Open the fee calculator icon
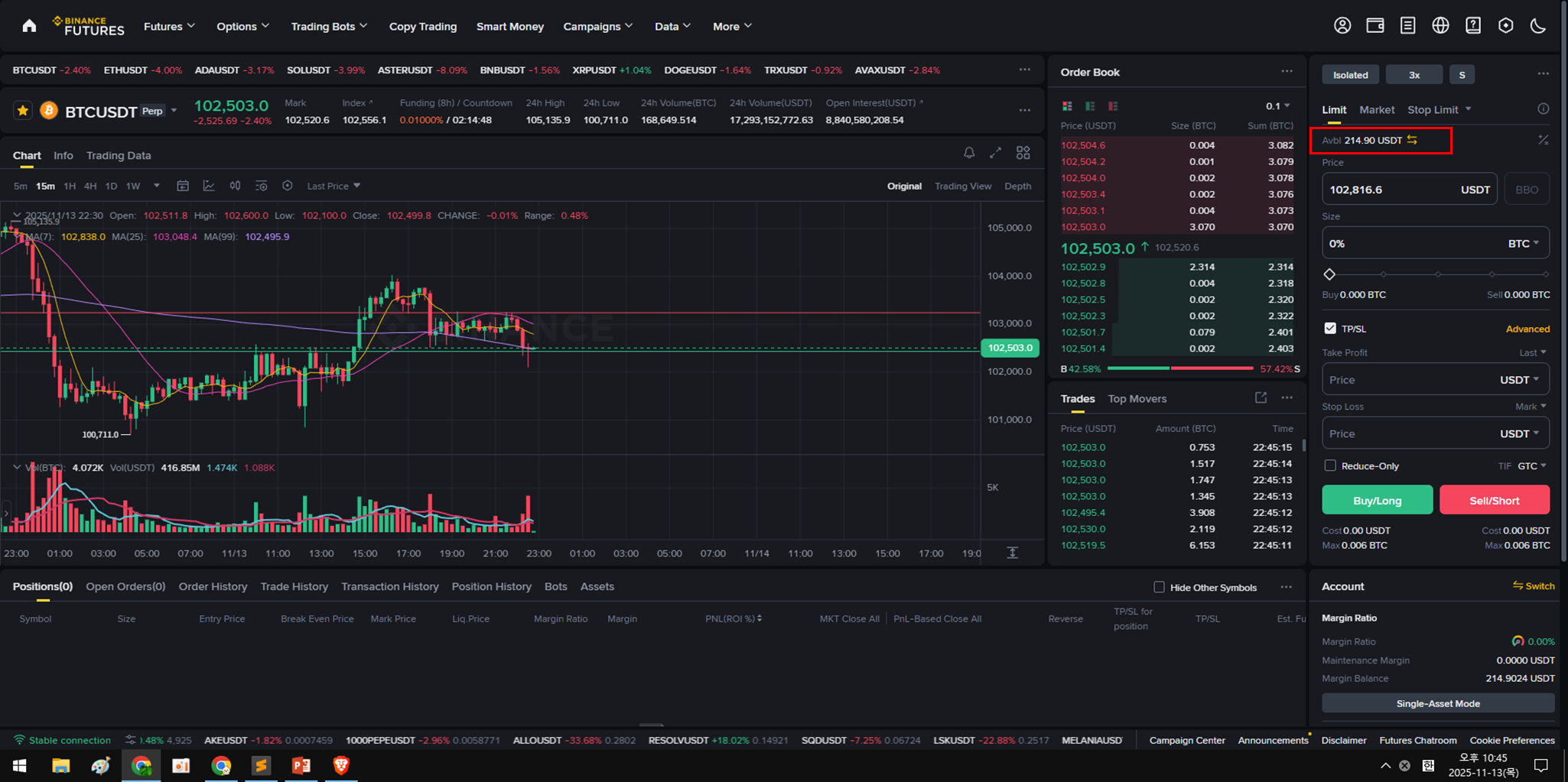Viewport: 1568px width, 782px height. tap(1544, 140)
